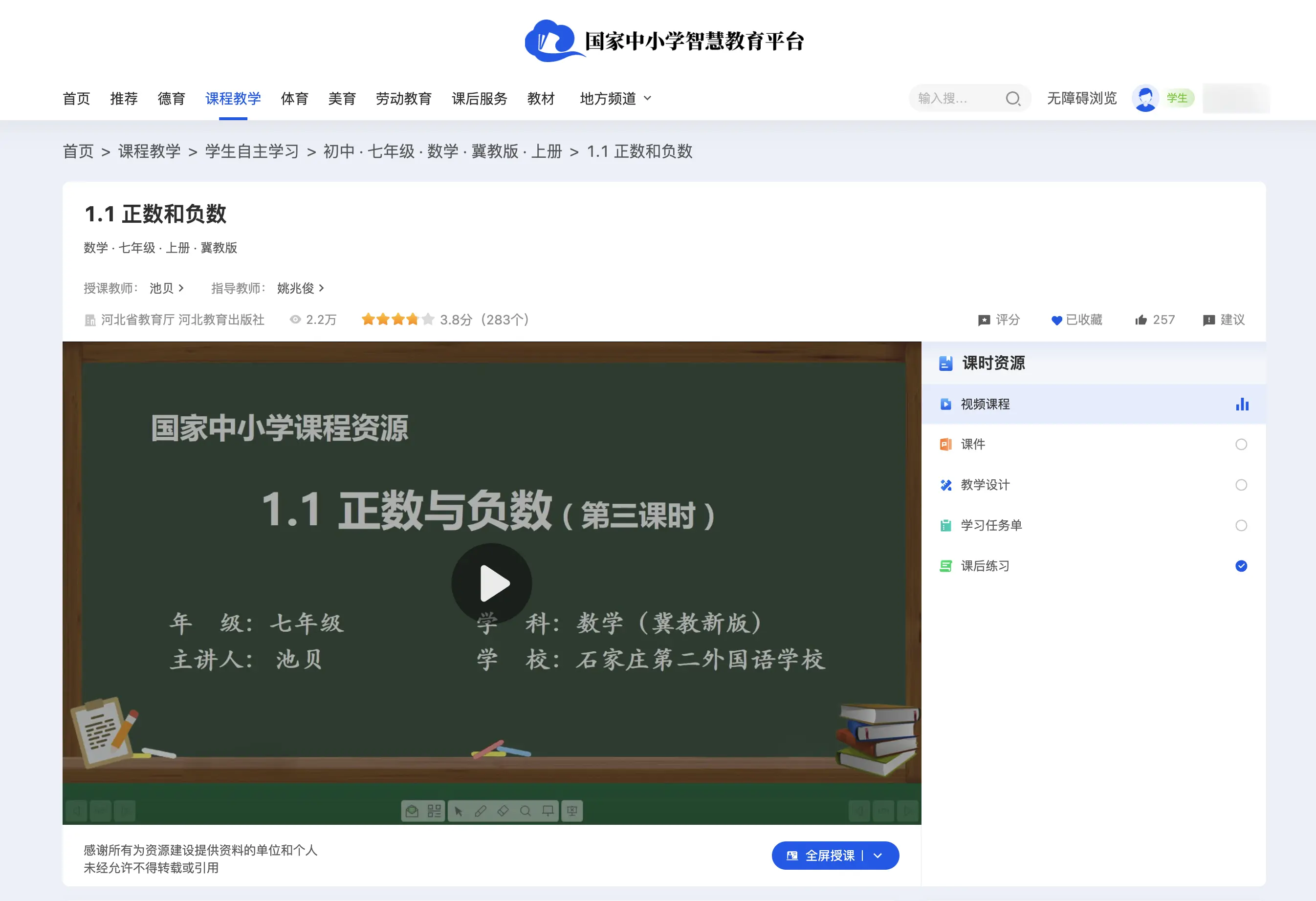Click the platform cloud logo
1316x901 pixels.
tap(554, 41)
